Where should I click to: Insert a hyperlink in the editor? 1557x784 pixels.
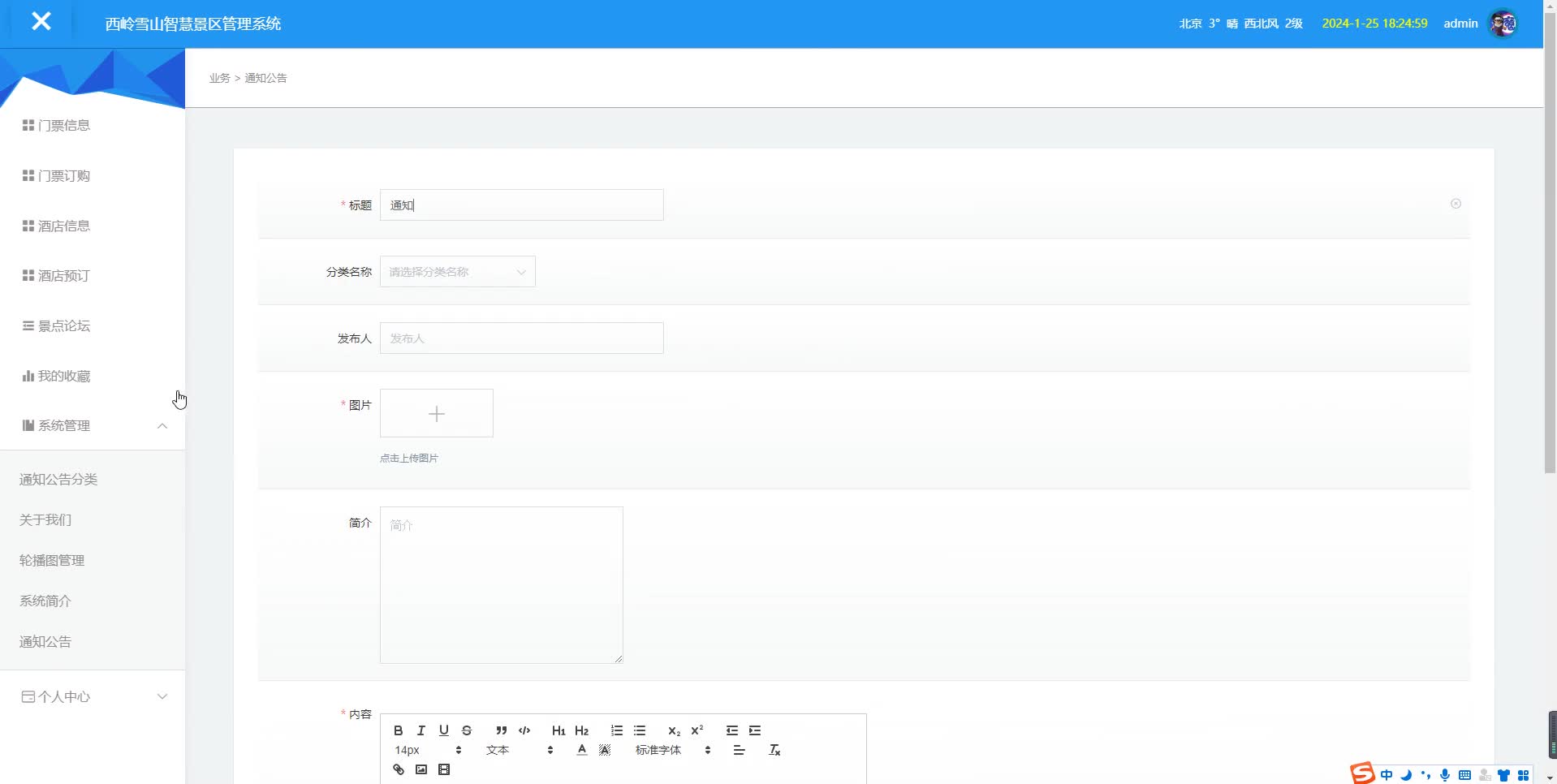(x=399, y=769)
